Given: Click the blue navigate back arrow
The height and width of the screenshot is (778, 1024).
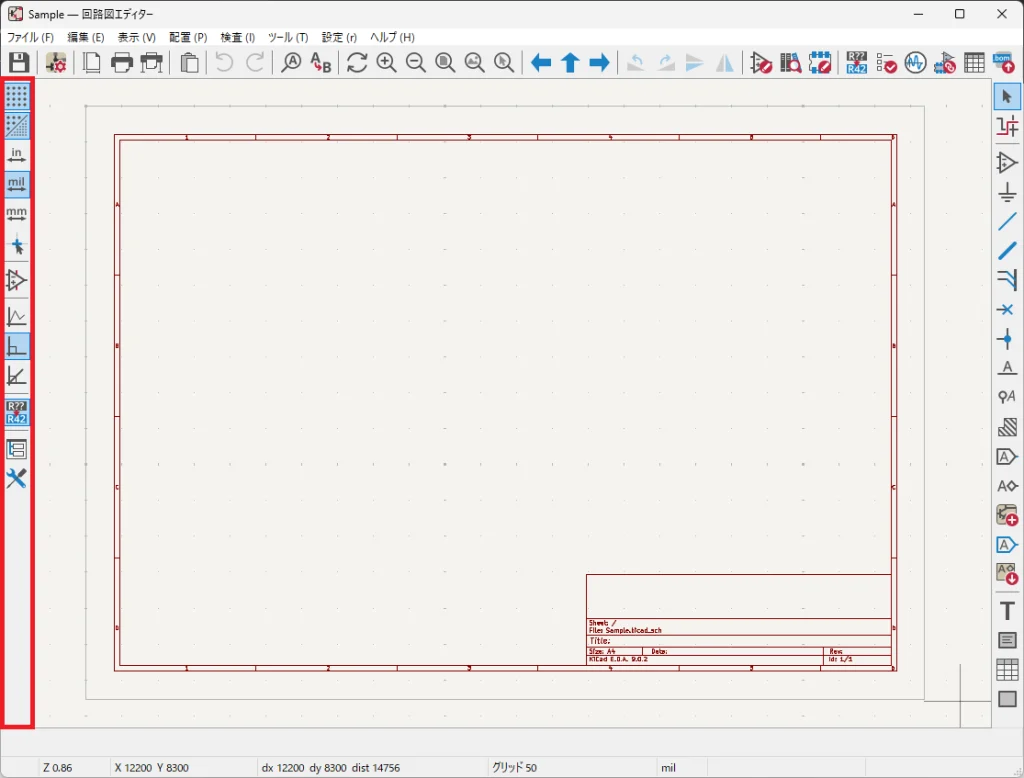Looking at the screenshot, I should [x=541, y=63].
